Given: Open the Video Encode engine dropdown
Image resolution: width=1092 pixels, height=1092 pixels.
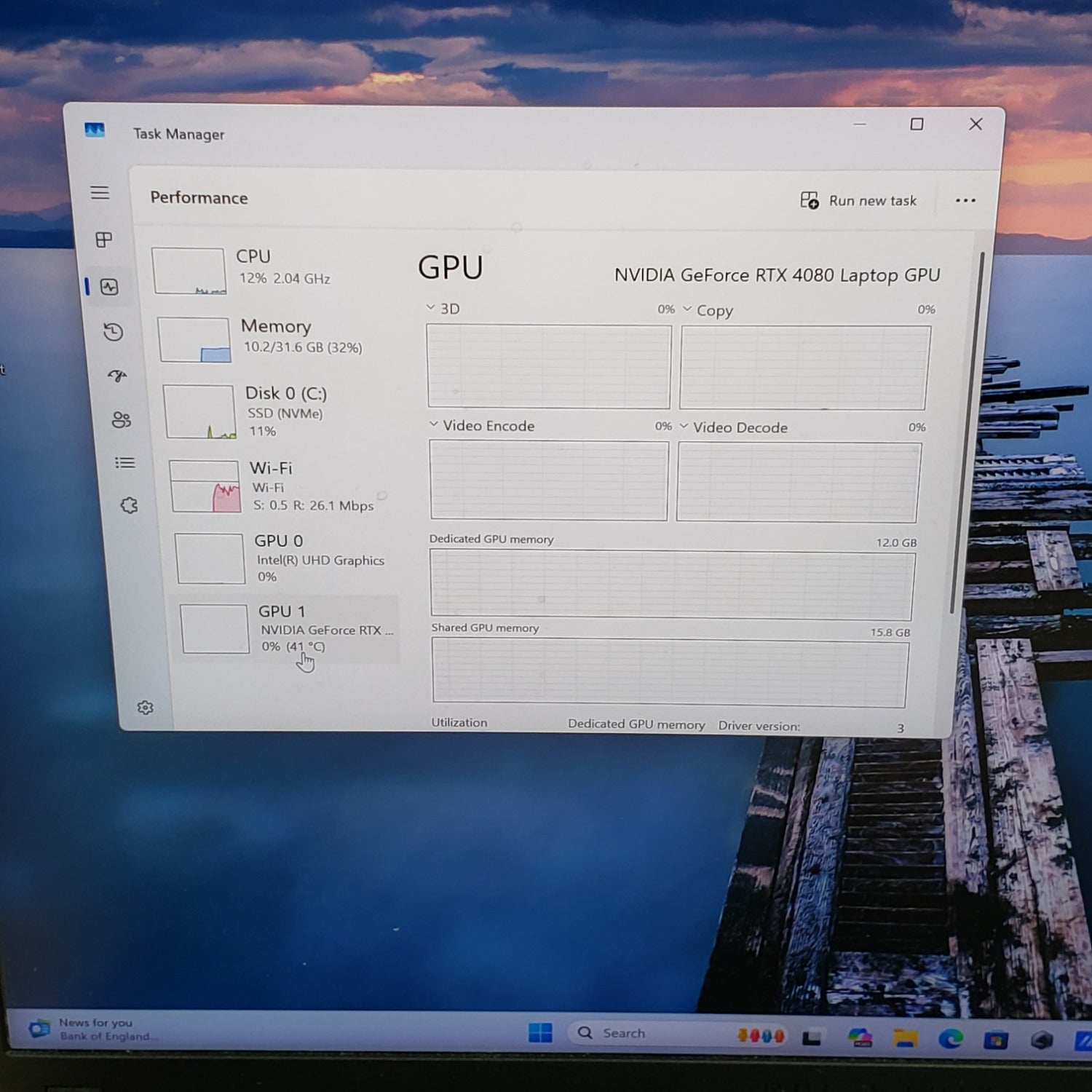Looking at the screenshot, I should [434, 424].
